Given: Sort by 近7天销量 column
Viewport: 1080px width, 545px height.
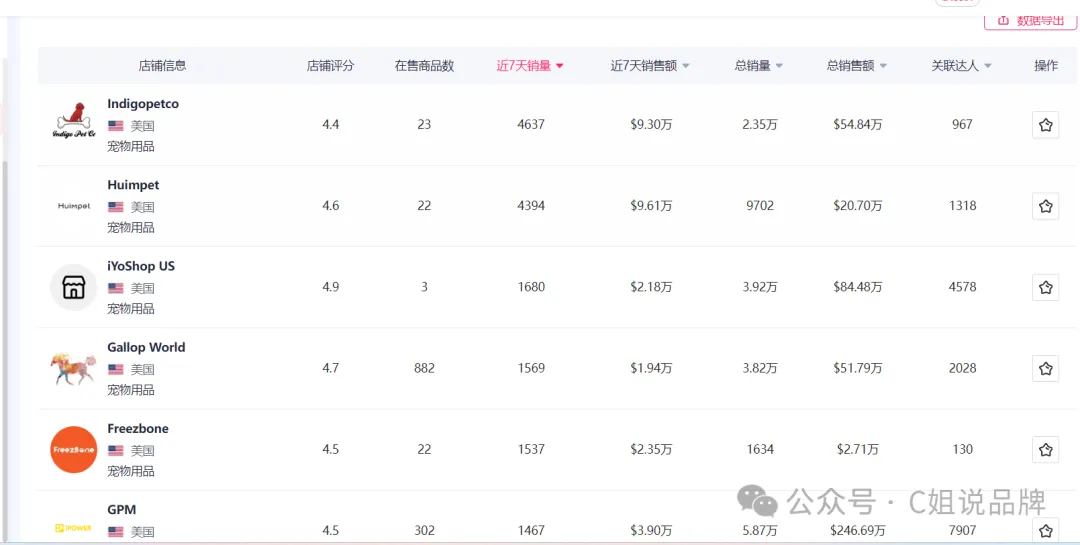Looking at the screenshot, I should (x=530, y=66).
